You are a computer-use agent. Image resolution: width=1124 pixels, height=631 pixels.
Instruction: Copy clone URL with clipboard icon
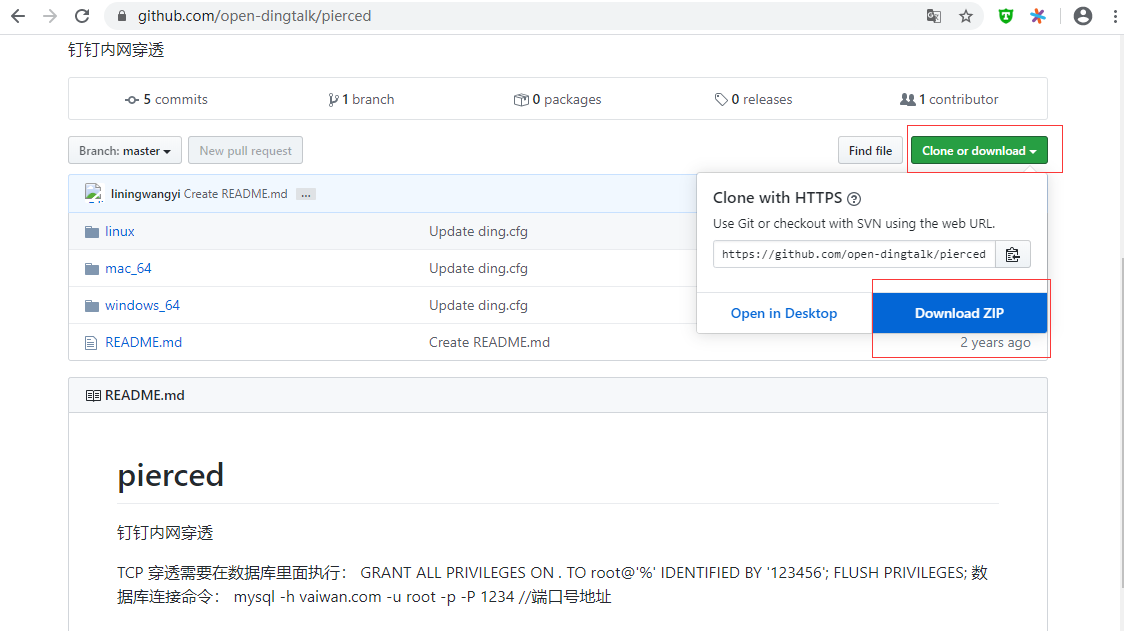pyautogui.click(x=1012, y=255)
